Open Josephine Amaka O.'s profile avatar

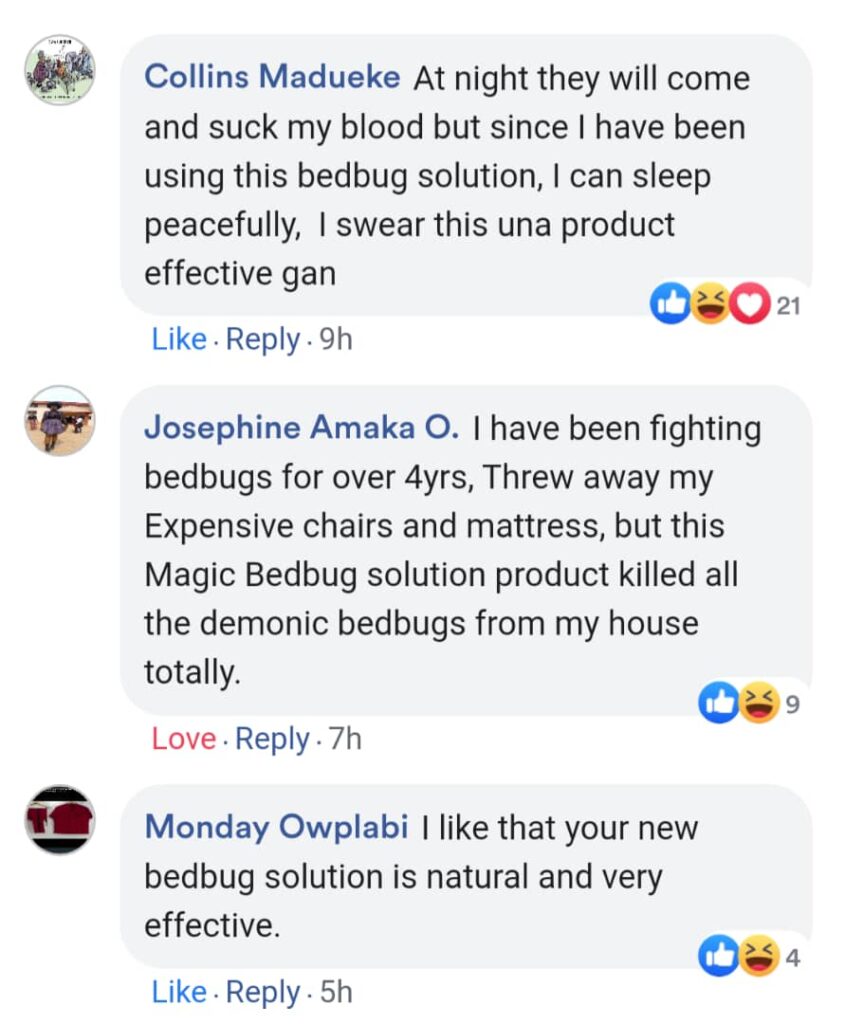coord(60,421)
